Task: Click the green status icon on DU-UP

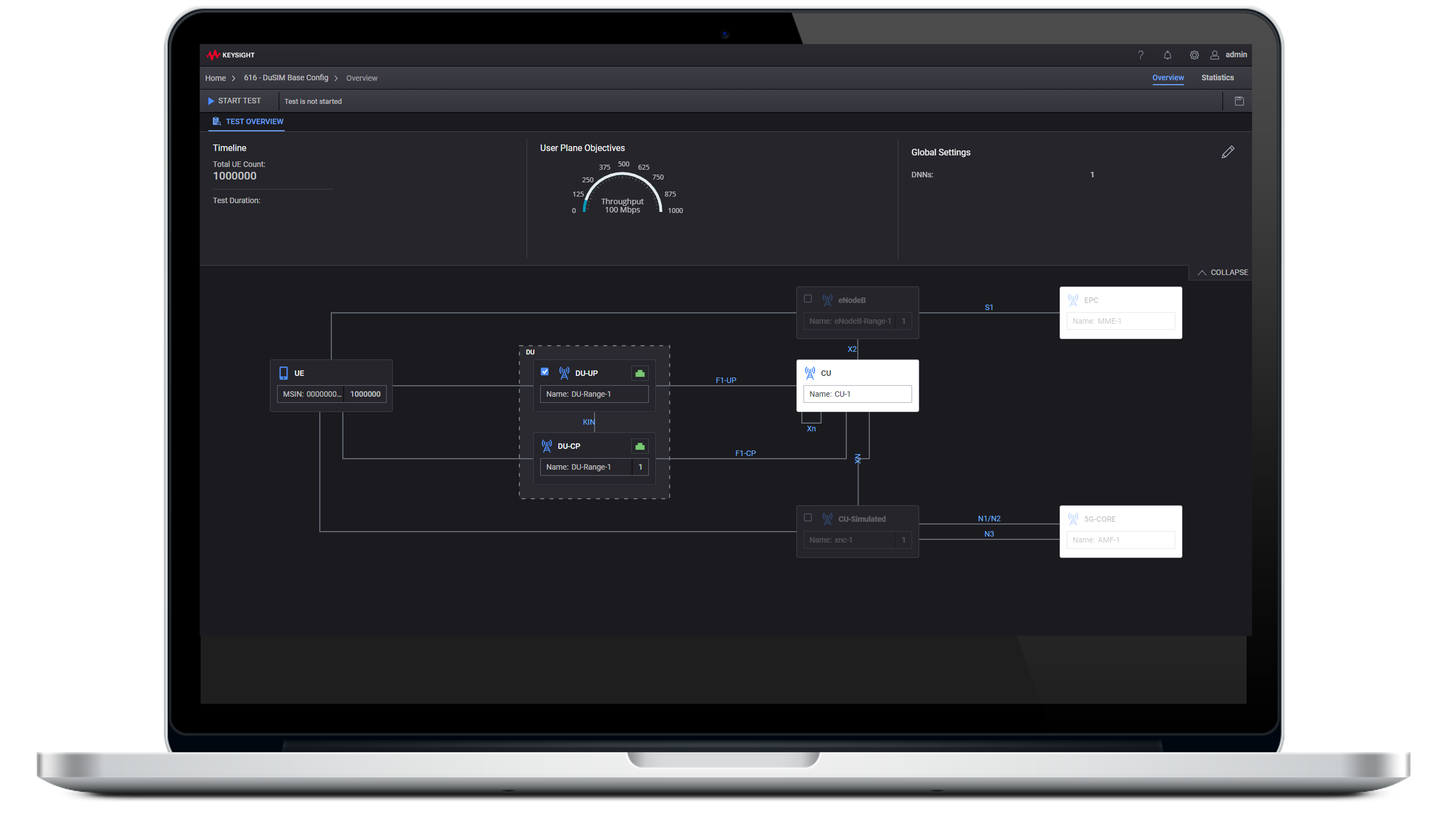Action: pos(640,373)
